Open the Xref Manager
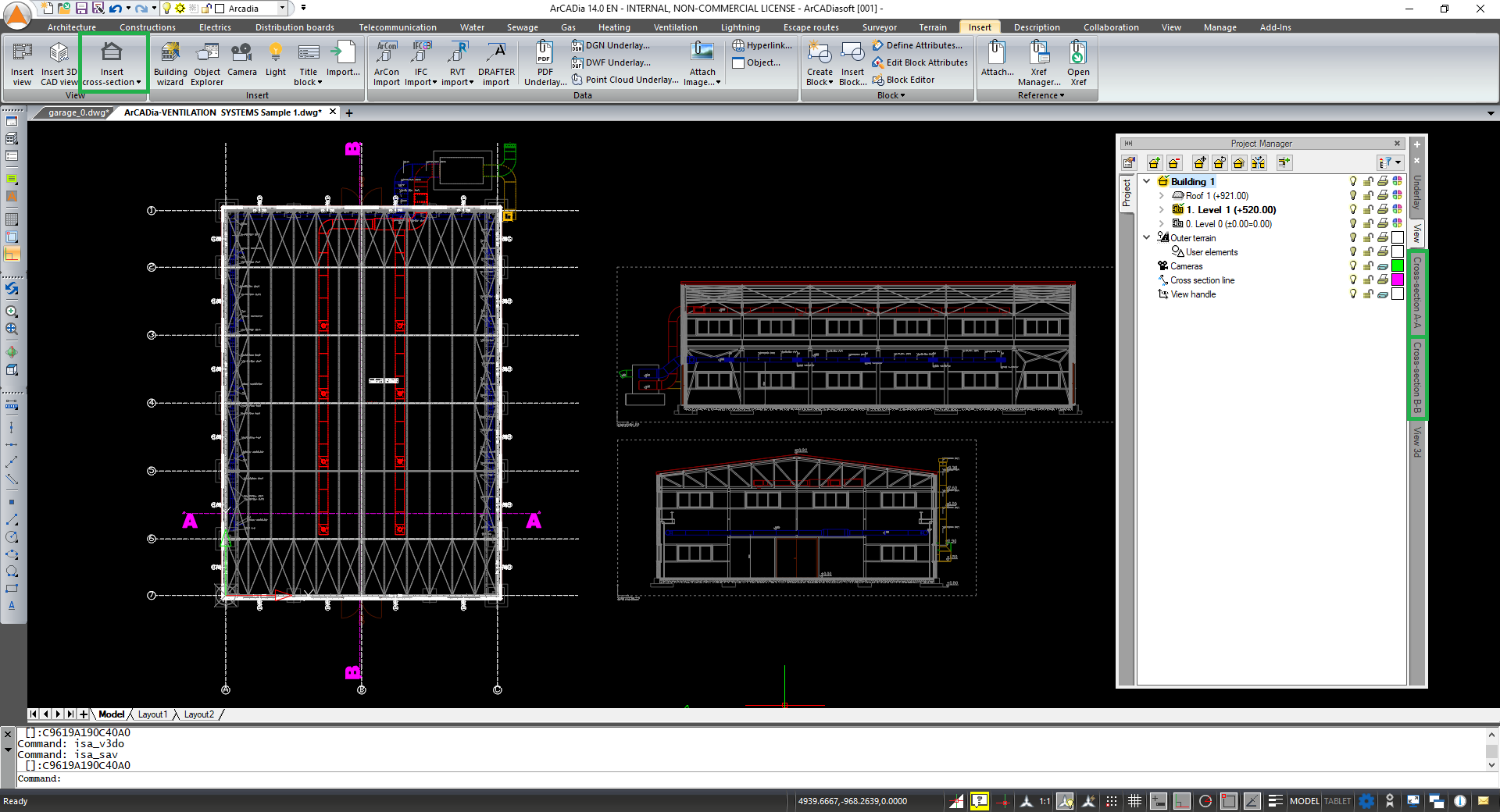Viewport: 1500px width, 812px height. (1039, 64)
